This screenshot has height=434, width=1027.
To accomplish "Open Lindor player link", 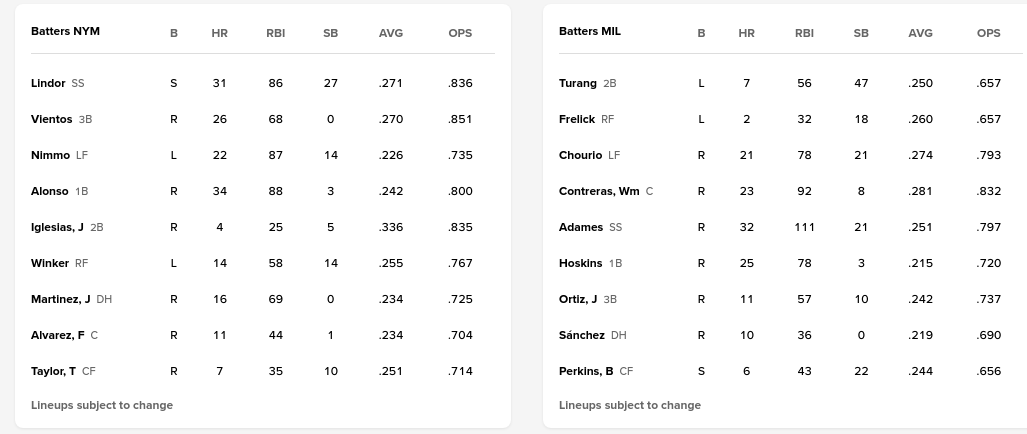I will (48, 83).
